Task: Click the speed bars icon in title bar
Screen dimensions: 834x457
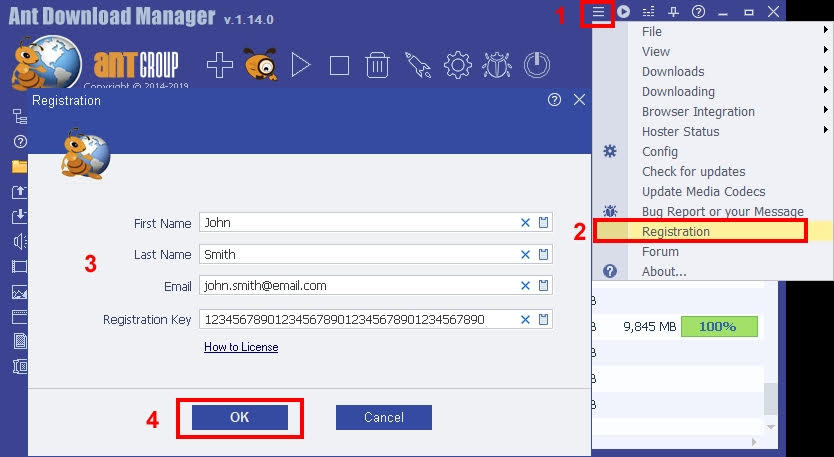Action: [648, 11]
